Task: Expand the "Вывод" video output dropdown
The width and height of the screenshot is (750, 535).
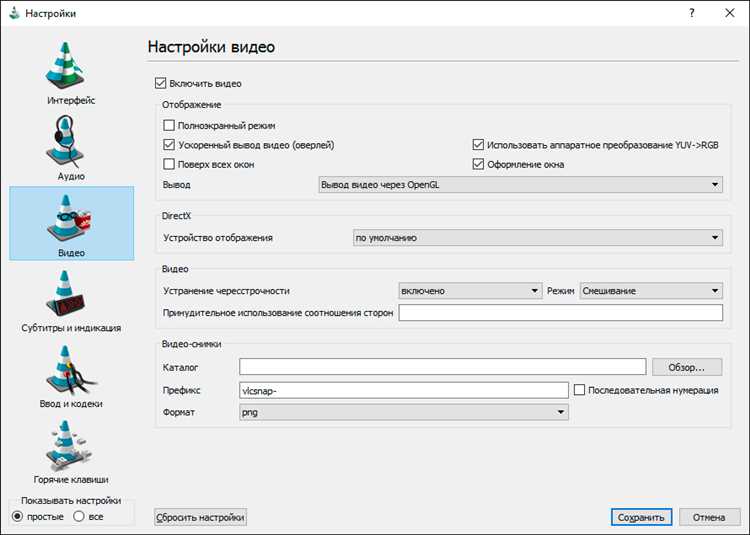Action: coord(519,185)
